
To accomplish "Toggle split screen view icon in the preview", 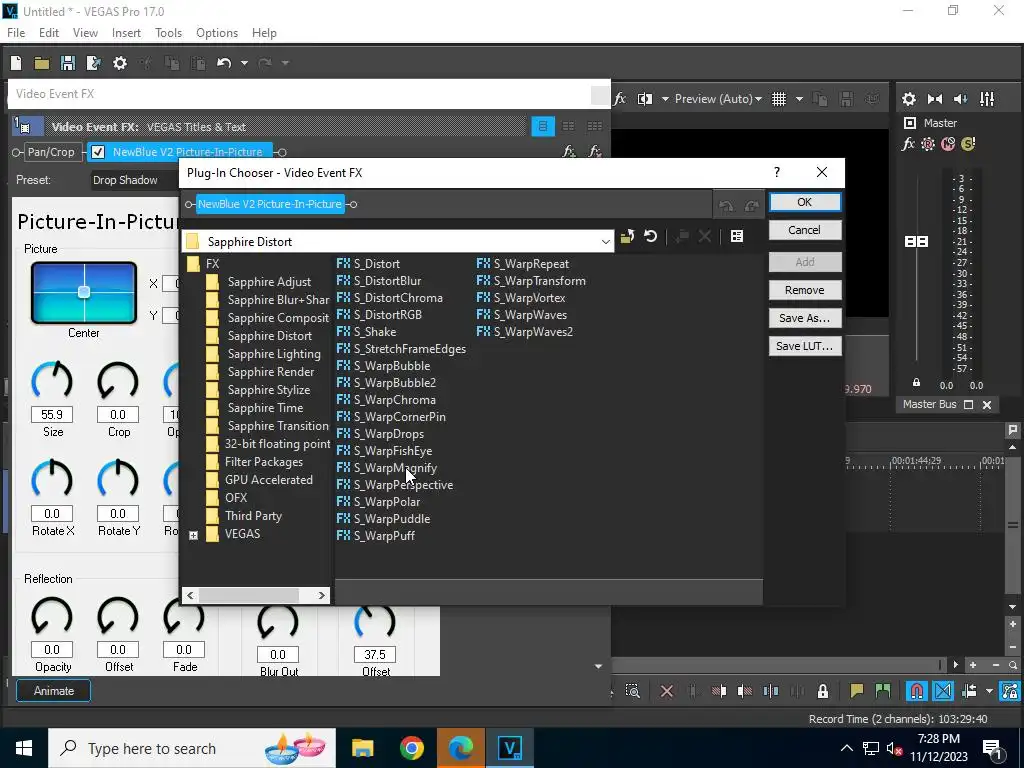I will point(645,99).
